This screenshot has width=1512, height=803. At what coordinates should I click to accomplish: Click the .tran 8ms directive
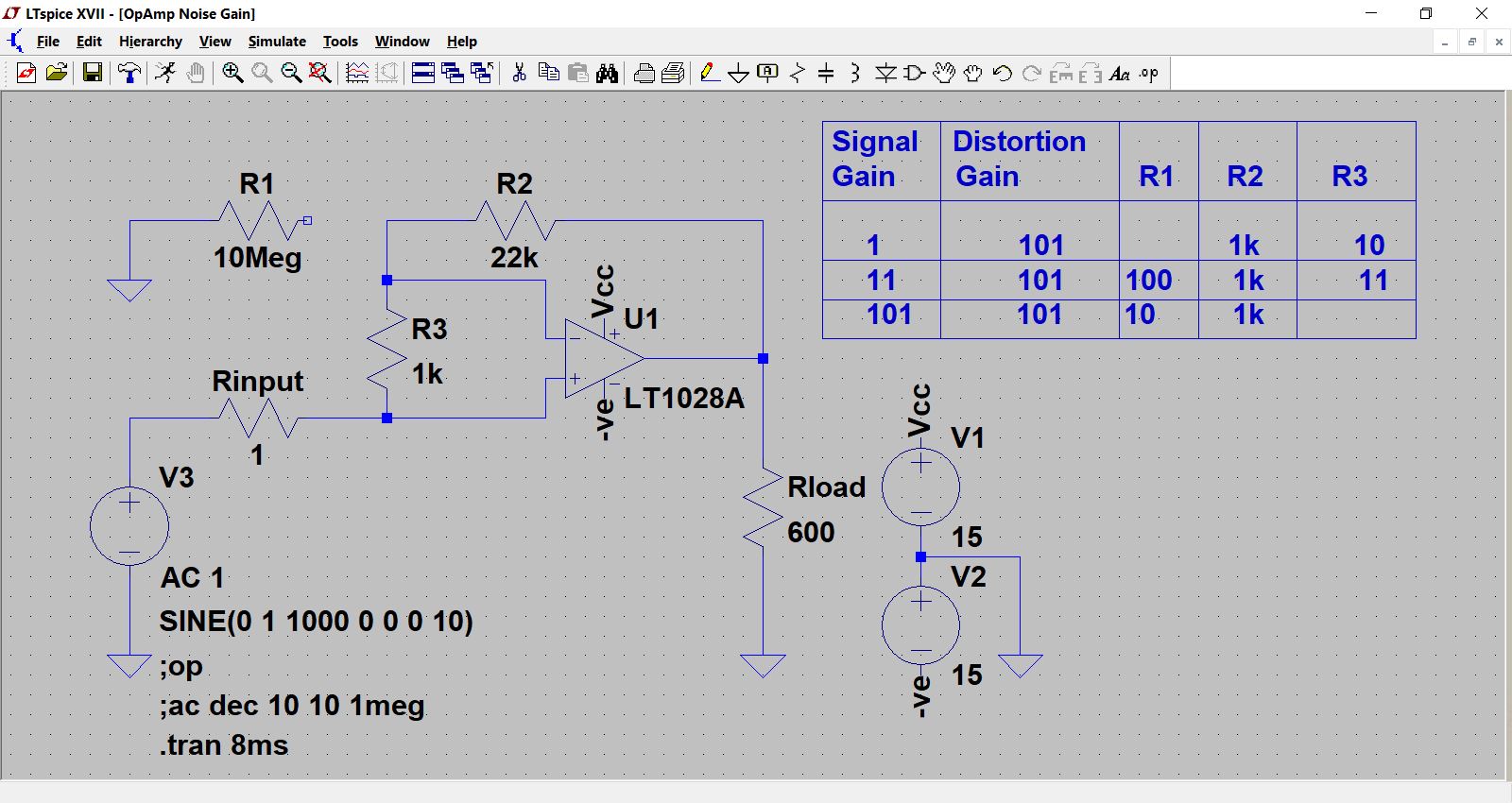coord(224,744)
